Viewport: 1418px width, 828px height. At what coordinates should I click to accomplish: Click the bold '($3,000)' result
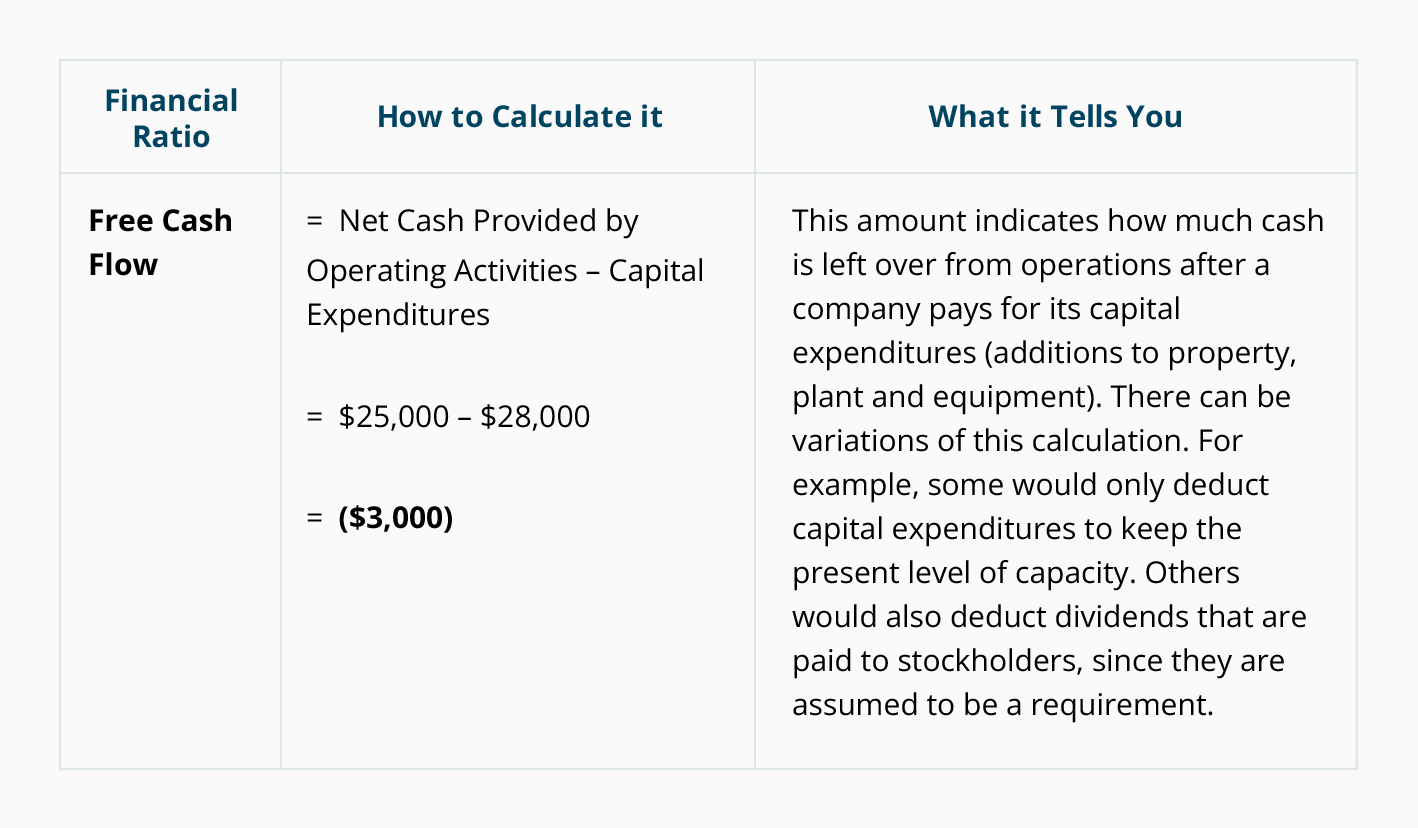[395, 519]
